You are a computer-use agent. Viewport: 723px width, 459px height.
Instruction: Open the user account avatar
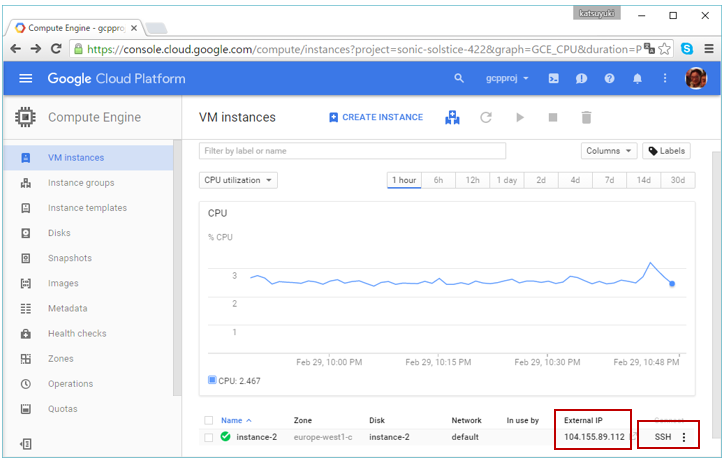pyautogui.click(x=696, y=78)
